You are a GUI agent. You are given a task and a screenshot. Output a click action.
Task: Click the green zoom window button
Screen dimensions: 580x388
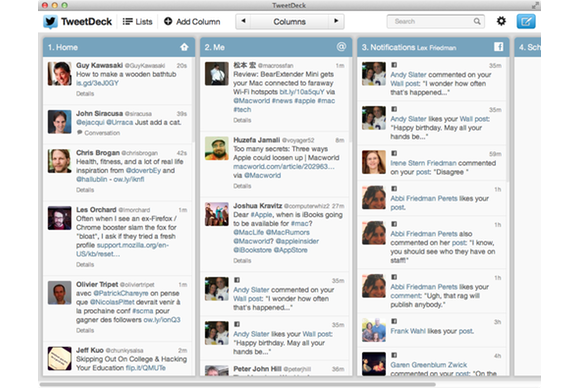65,5
